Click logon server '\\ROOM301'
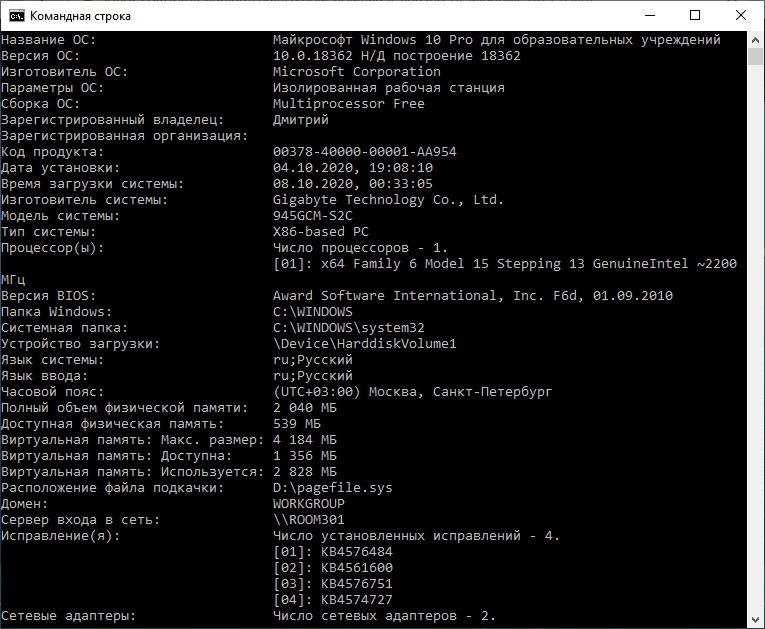The width and height of the screenshot is (765, 629). 309,520
